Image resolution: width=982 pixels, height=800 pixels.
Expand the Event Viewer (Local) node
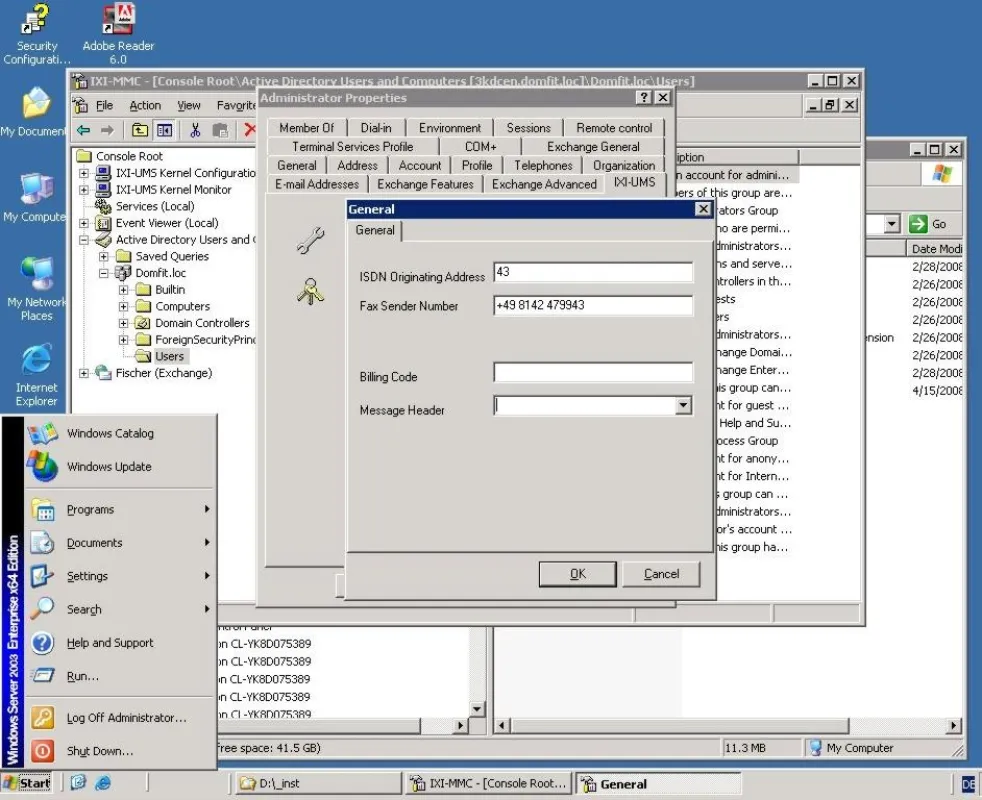point(84,223)
